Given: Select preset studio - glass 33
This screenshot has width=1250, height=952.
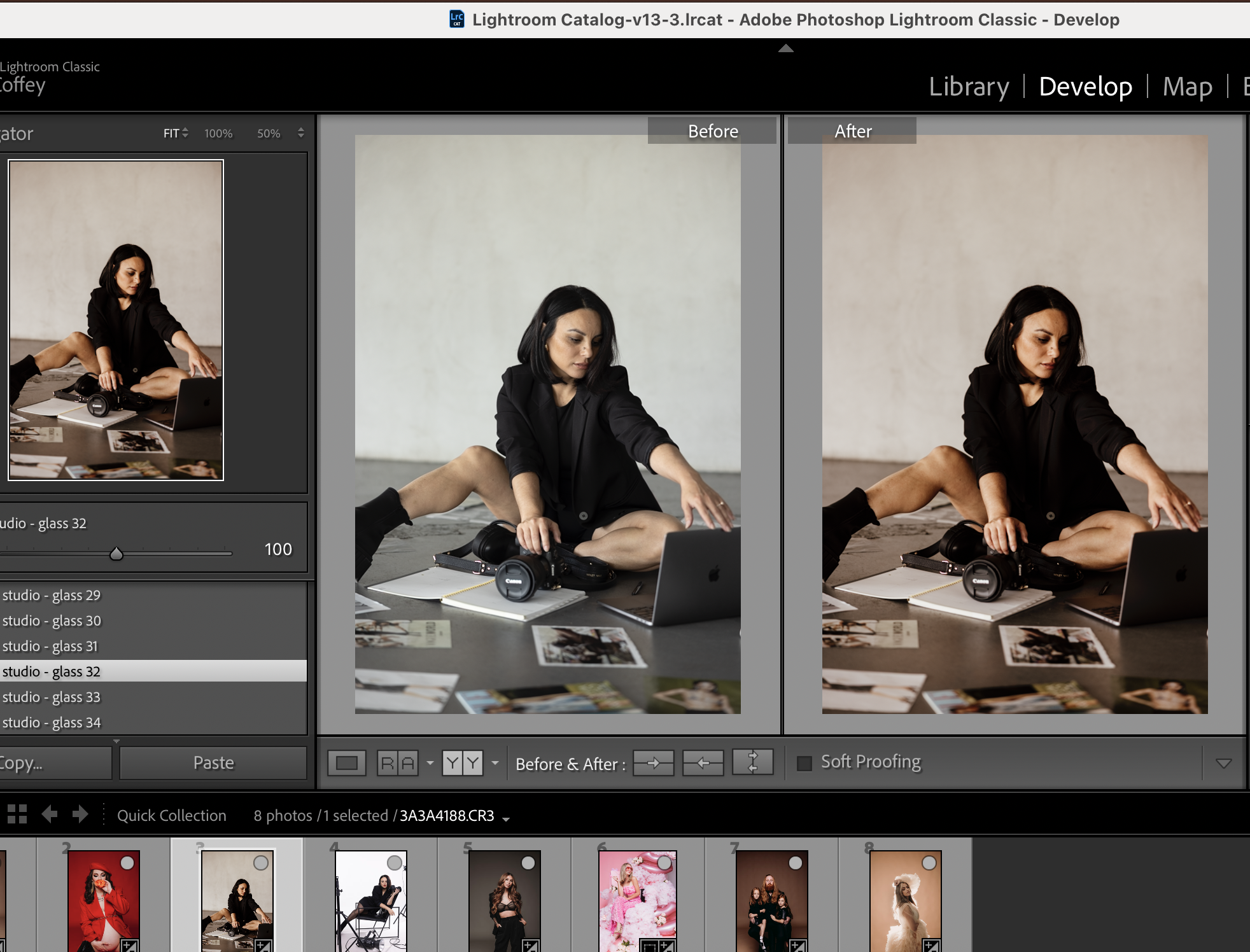Looking at the screenshot, I should pos(52,697).
